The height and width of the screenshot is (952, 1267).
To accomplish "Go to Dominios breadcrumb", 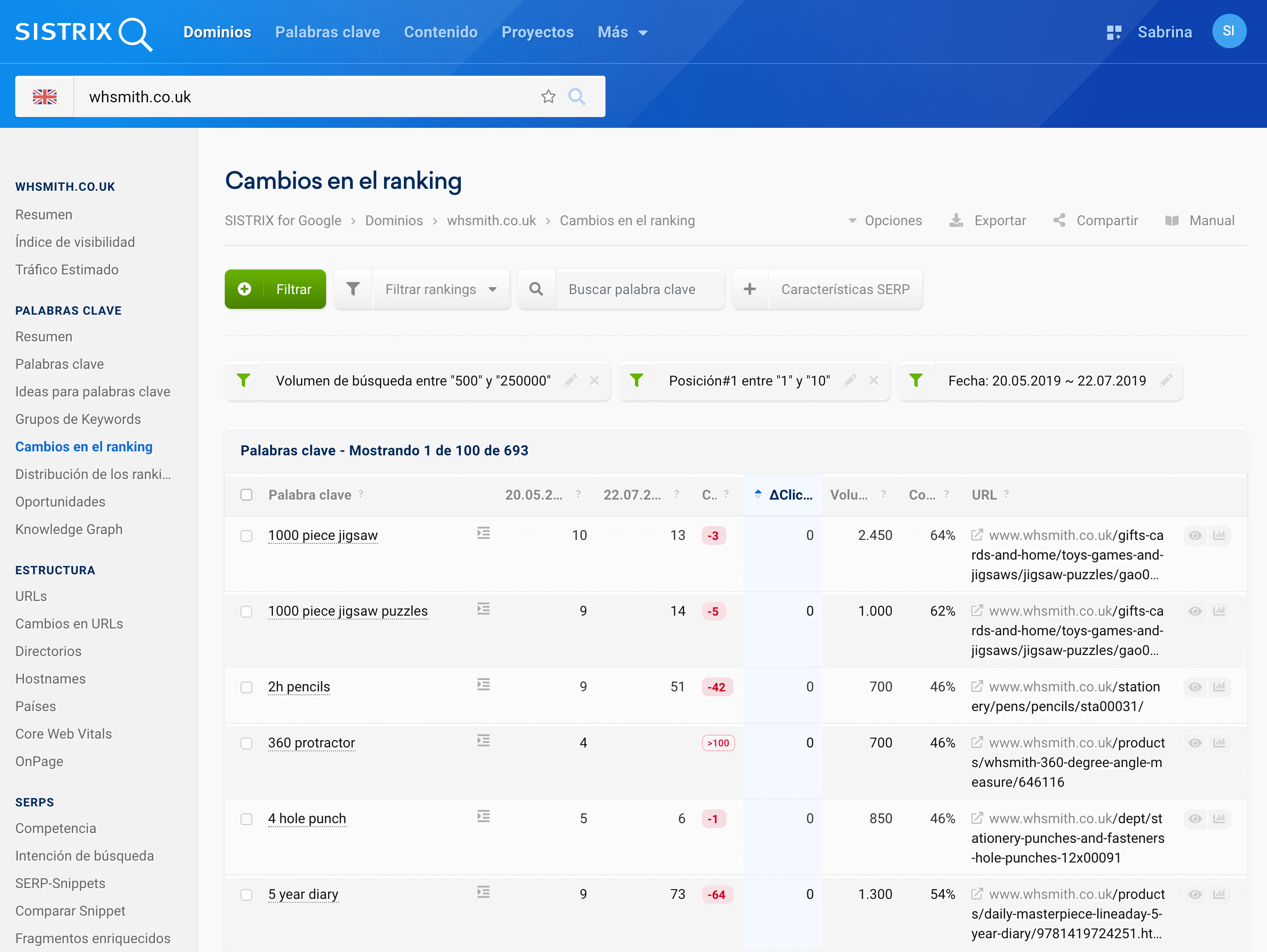I will pyautogui.click(x=394, y=220).
